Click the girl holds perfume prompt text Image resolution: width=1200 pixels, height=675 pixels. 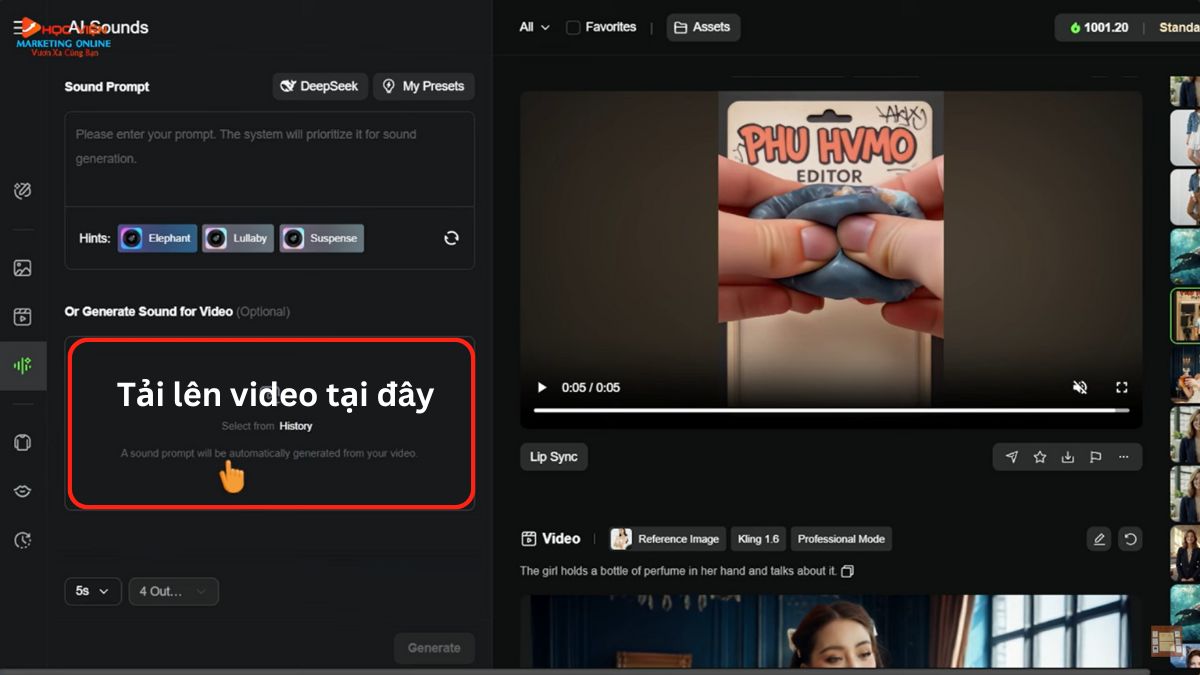point(678,571)
